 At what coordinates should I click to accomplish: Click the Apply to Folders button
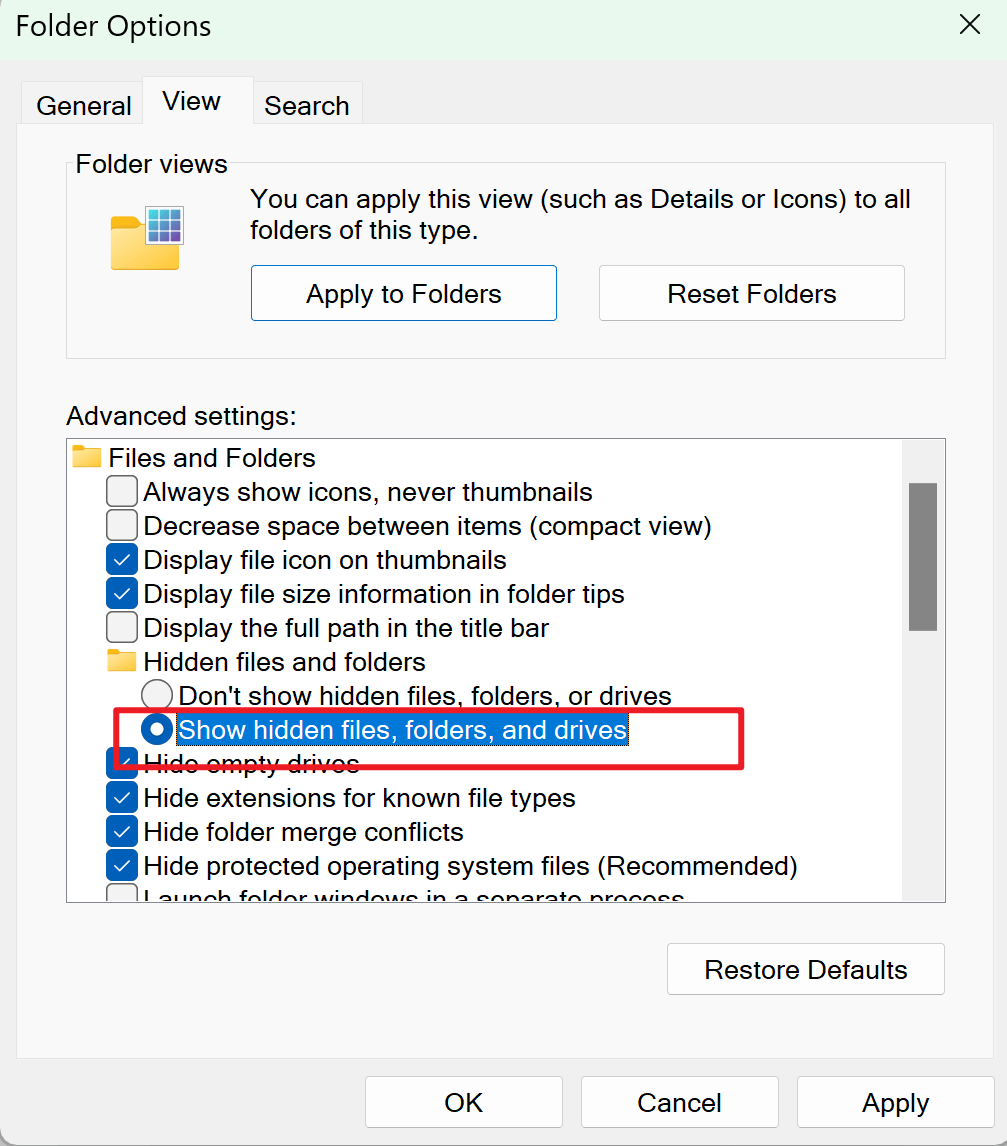pyautogui.click(x=403, y=294)
